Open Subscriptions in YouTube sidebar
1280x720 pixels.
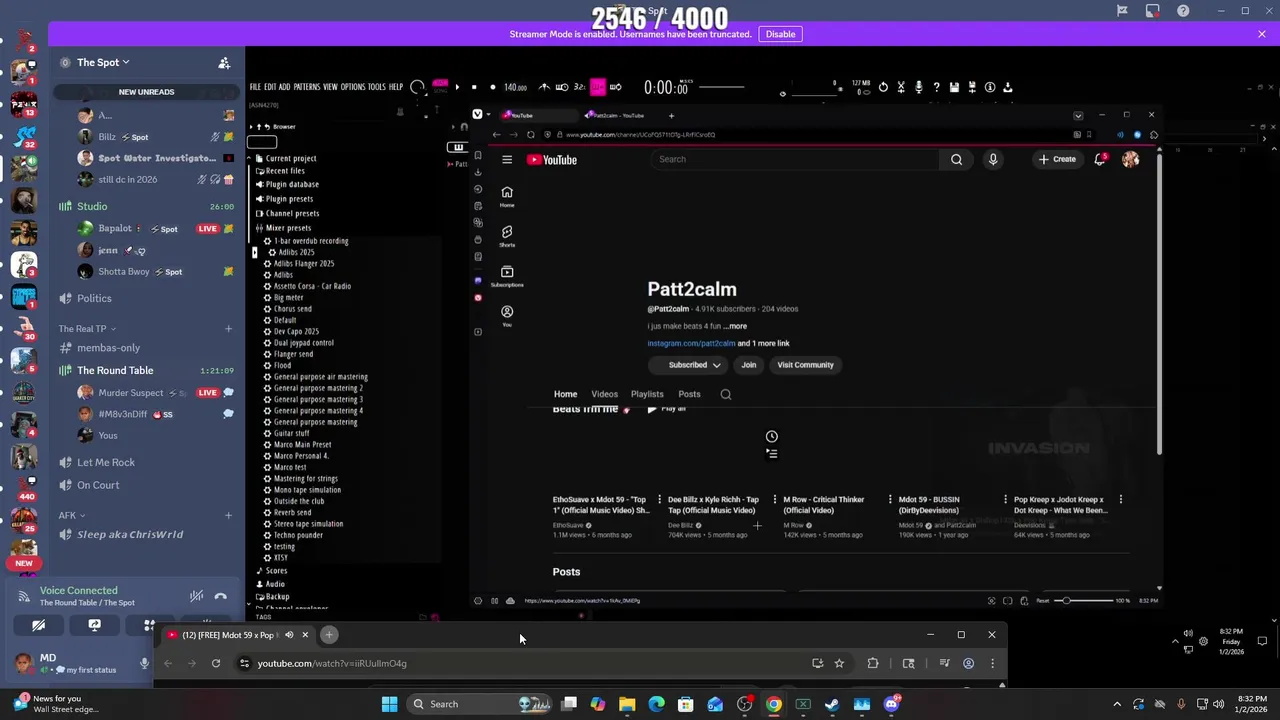click(x=507, y=275)
